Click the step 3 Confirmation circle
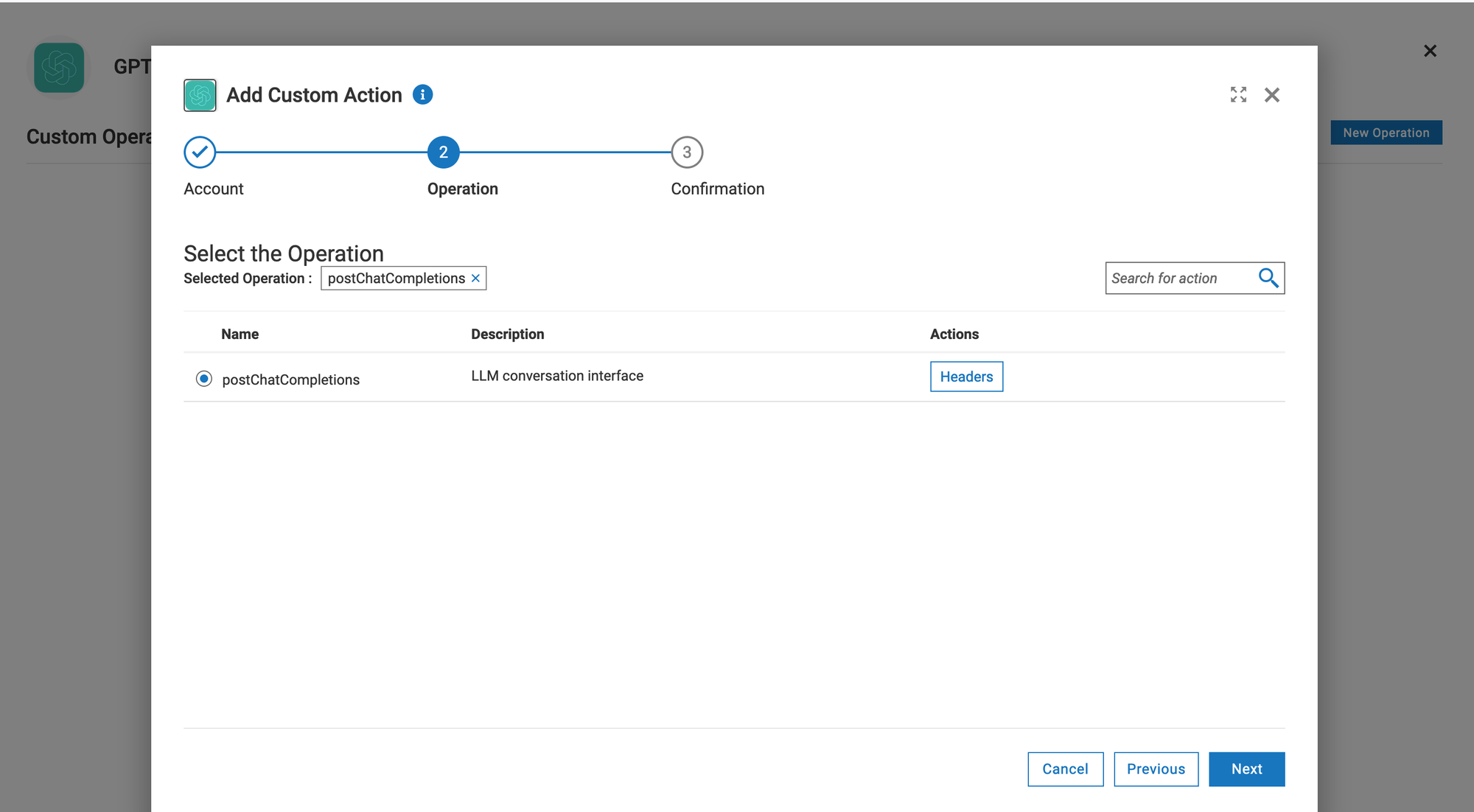 click(x=686, y=152)
